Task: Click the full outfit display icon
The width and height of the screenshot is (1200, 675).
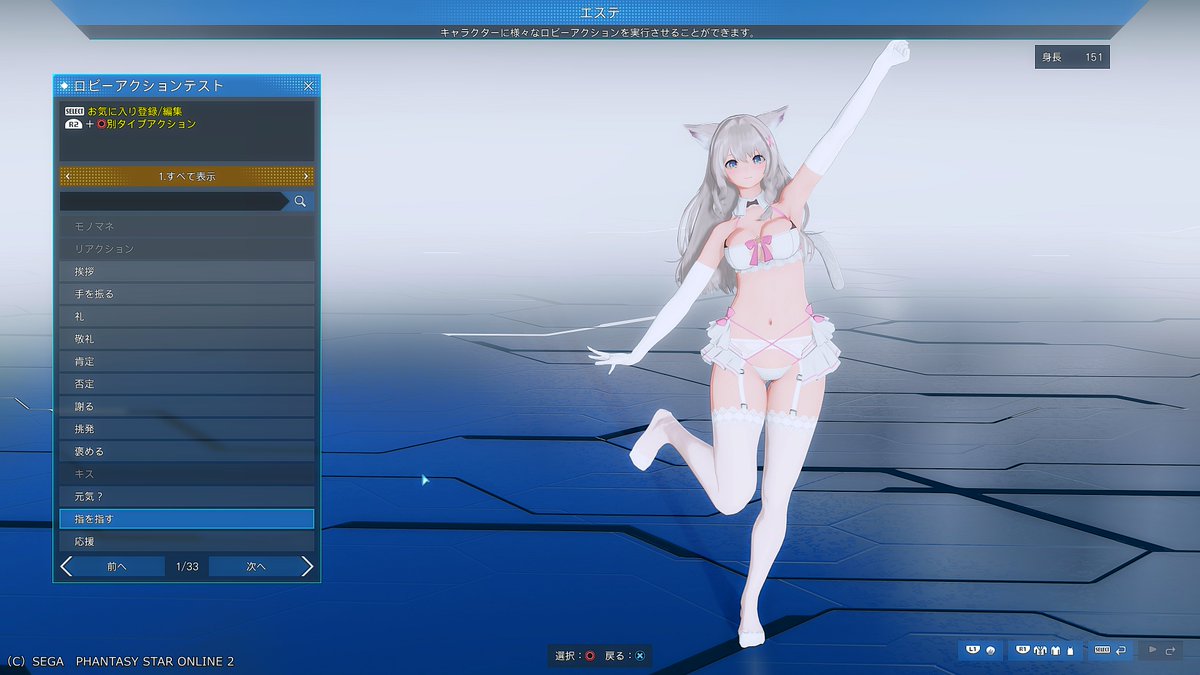Action: coord(1040,650)
